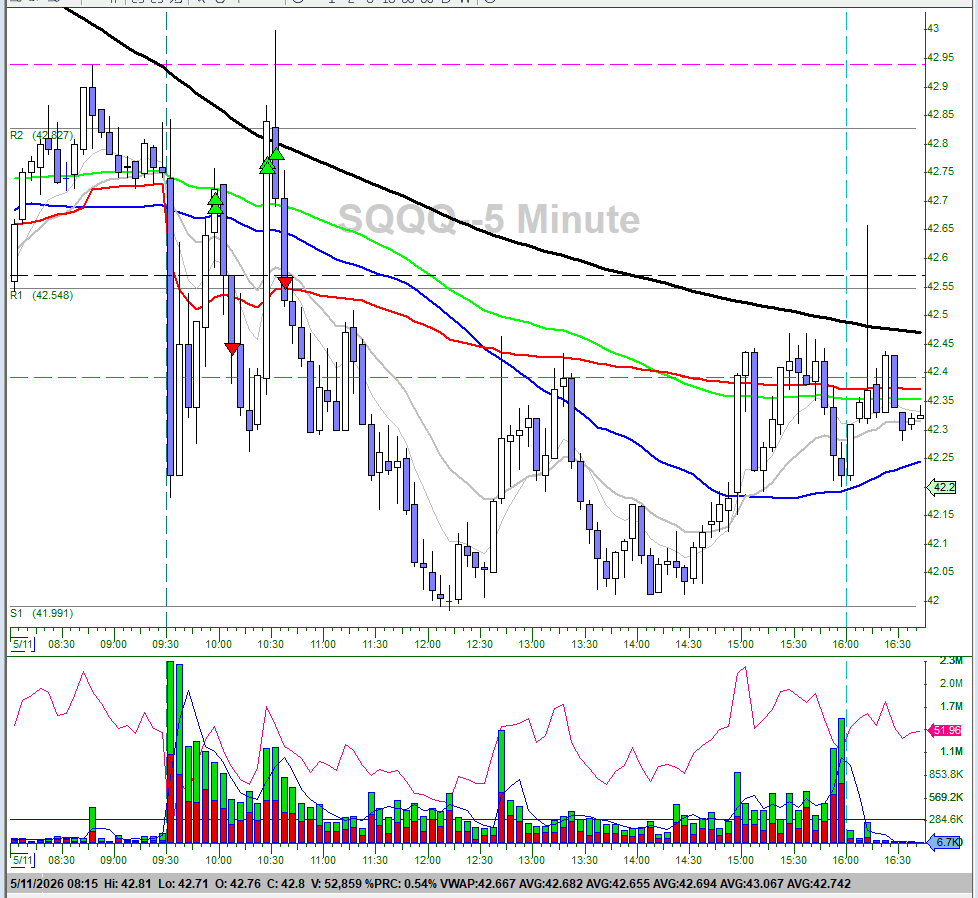Click the 1.1M value on the volume axis
Viewport: 978px width, 898px height.
(x=951, y=751)
